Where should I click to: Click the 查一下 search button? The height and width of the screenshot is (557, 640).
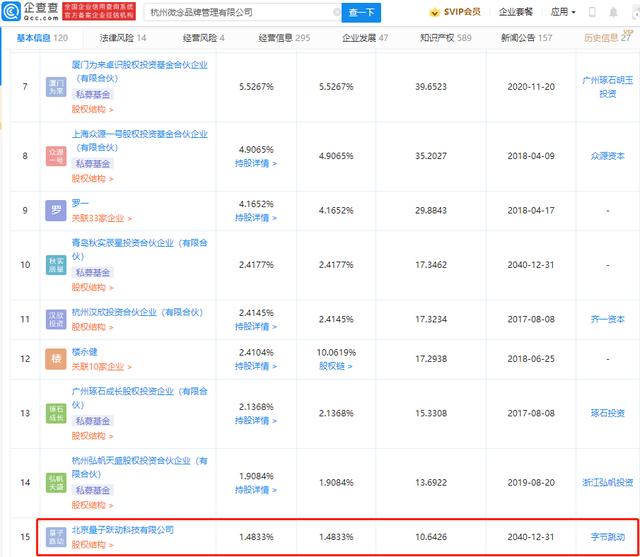[361, 13]
